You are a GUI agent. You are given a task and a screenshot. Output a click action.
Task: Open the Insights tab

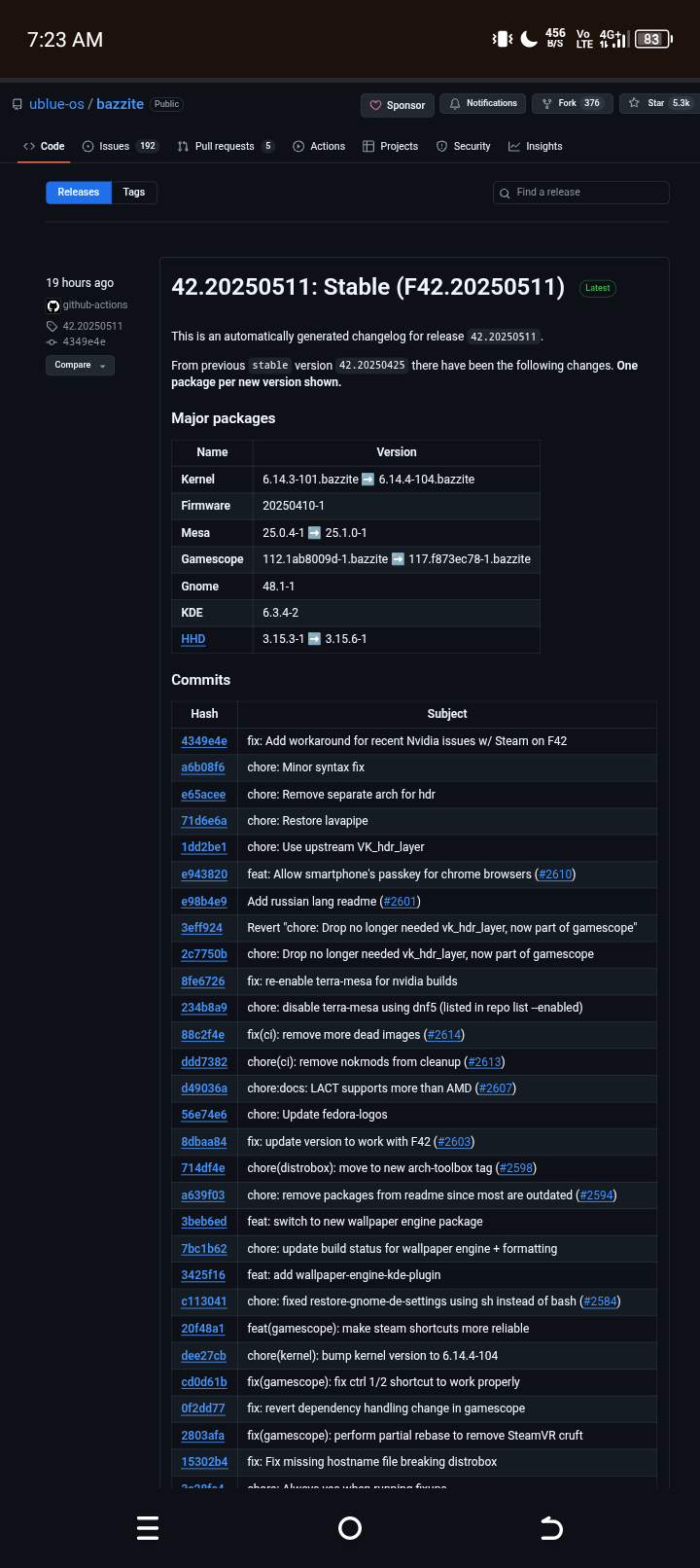pyautogui.click(x=536, y=146)
